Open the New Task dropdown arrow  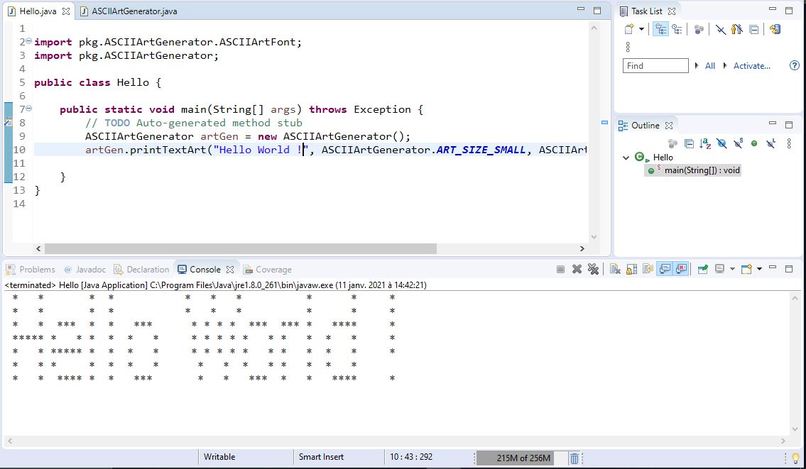(642, 29)
